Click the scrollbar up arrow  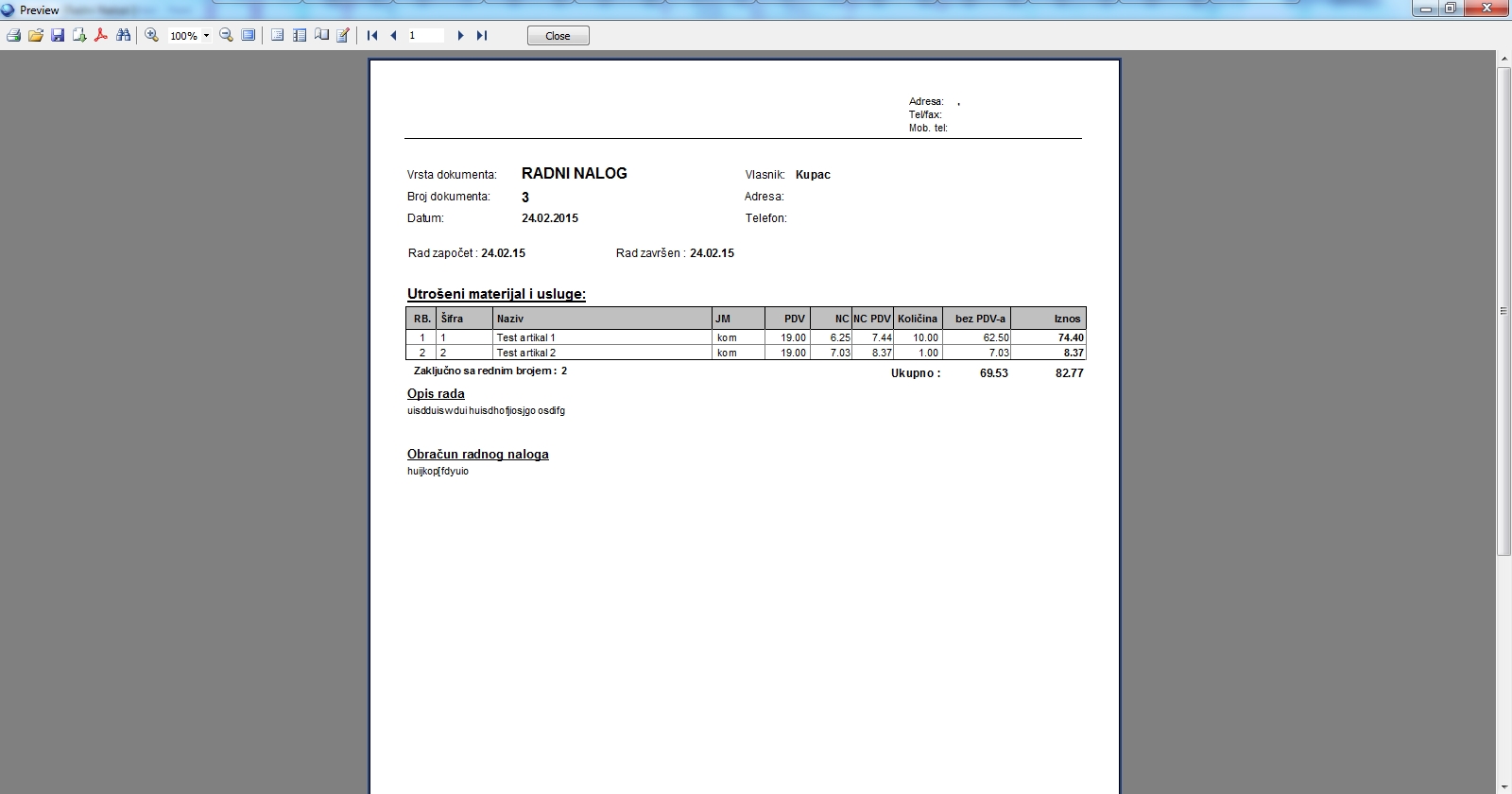pyautogui.click(x=1504, y=59)
